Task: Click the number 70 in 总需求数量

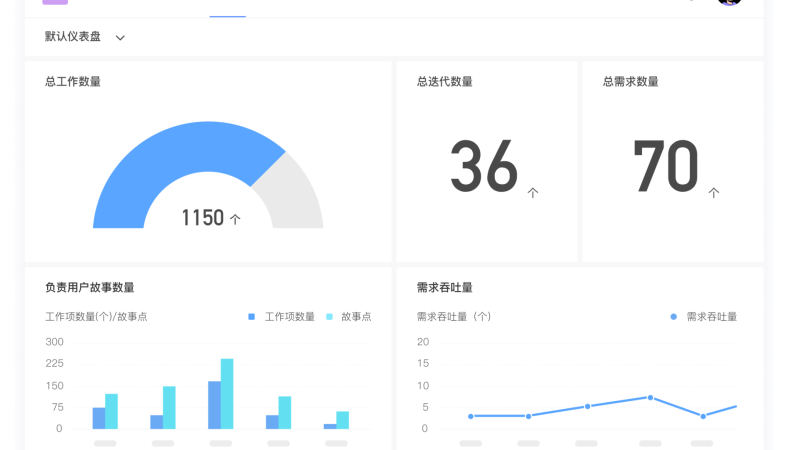Action: [x=666, y=166]
